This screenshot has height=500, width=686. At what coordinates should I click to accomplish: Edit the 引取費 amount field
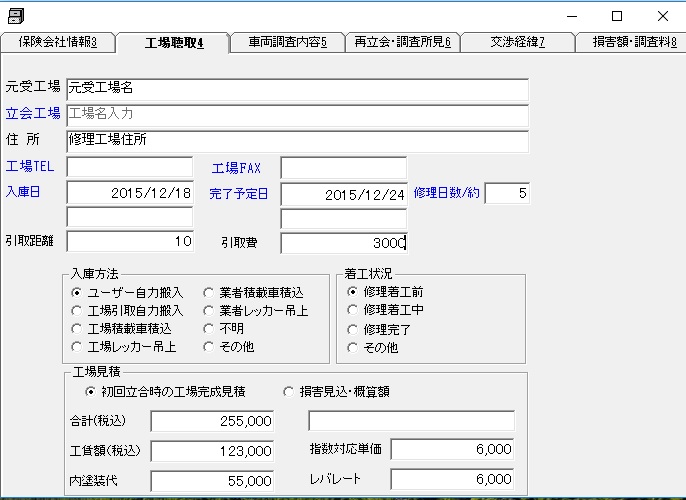(344, 243)
